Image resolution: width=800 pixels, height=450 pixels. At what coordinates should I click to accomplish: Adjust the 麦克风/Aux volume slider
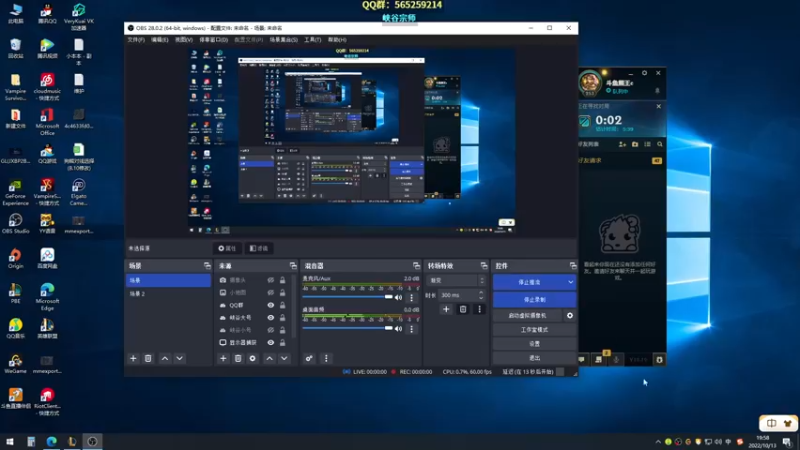[x=347, y=297]
